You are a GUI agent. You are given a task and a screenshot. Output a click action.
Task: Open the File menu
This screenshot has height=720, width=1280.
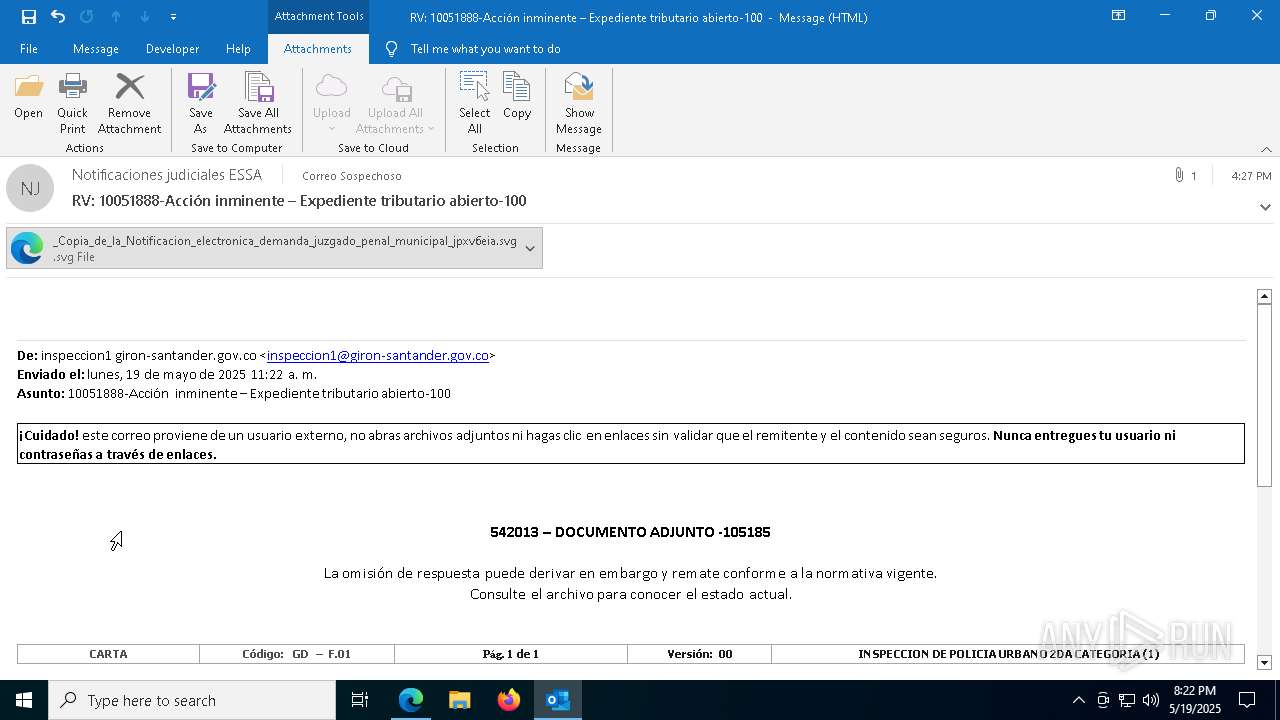(29, 49)
